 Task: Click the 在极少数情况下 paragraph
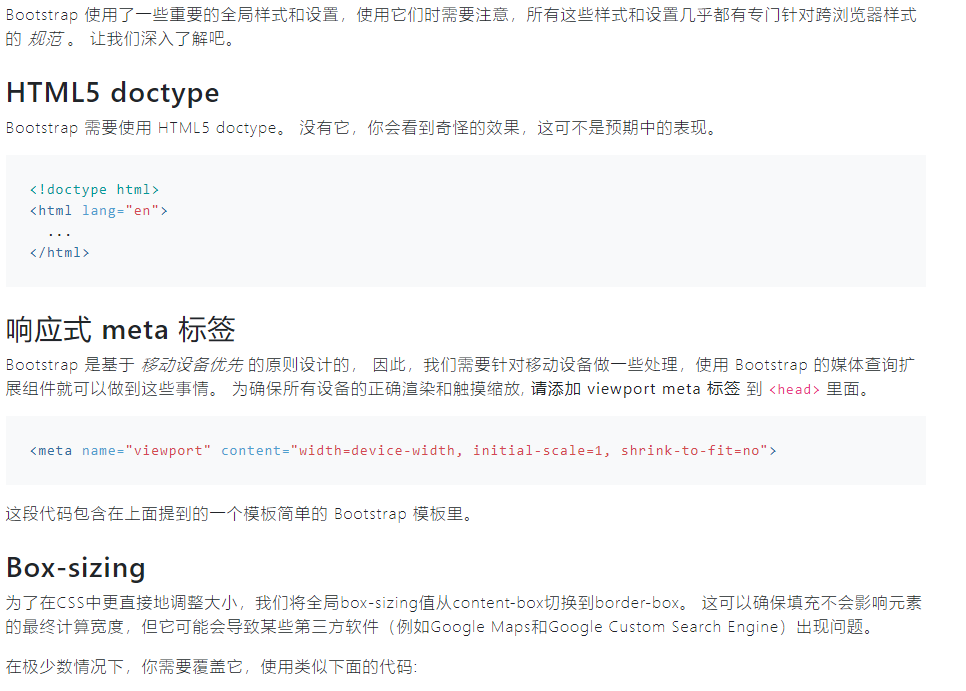tap(212, 666)
